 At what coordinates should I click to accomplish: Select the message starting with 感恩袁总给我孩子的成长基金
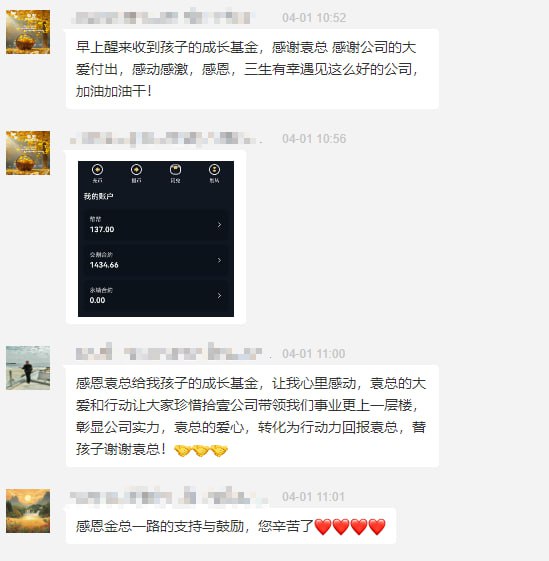(x=252, y=416)
